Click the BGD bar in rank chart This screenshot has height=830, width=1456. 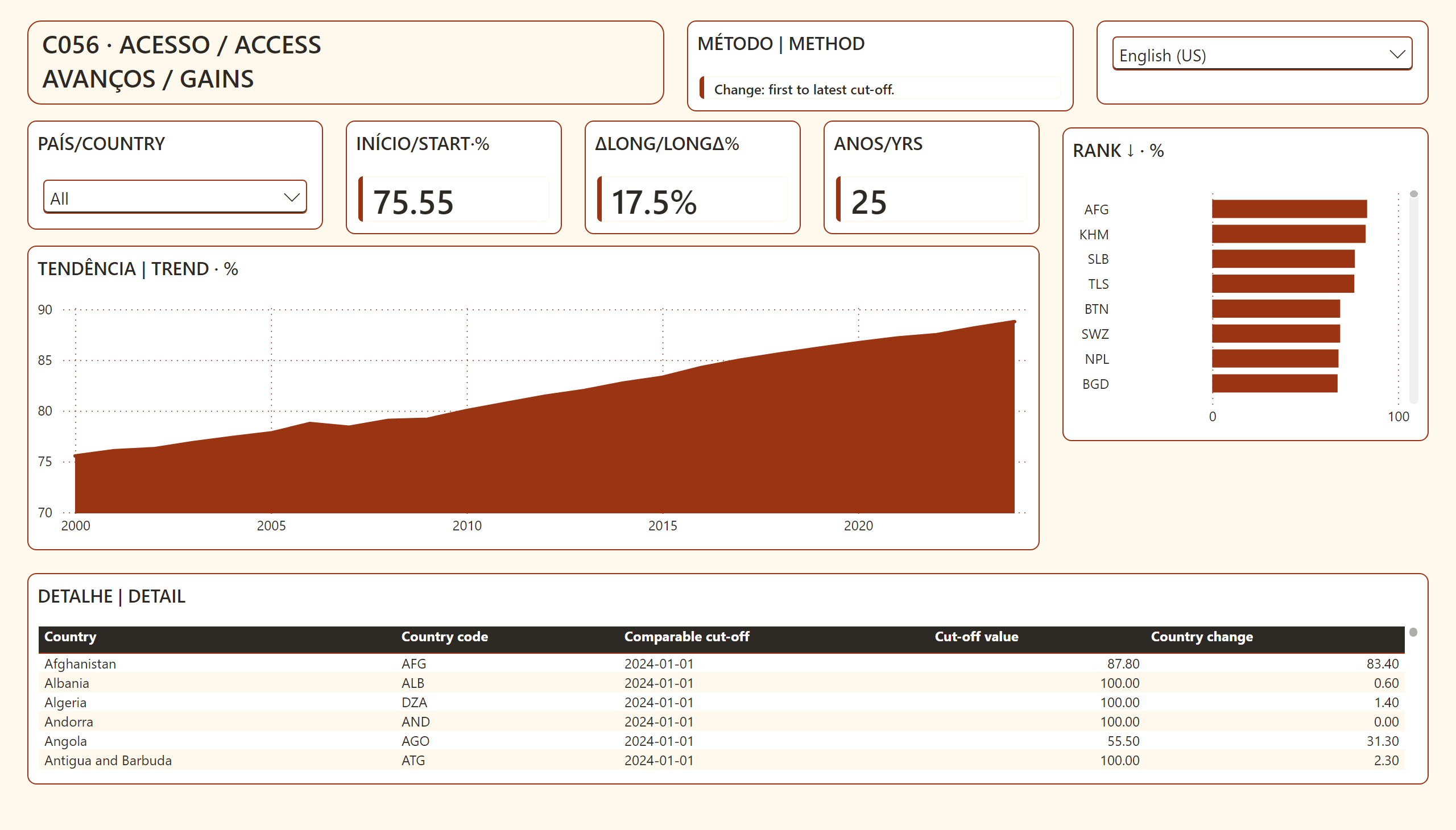click(x=1275, y=384)
